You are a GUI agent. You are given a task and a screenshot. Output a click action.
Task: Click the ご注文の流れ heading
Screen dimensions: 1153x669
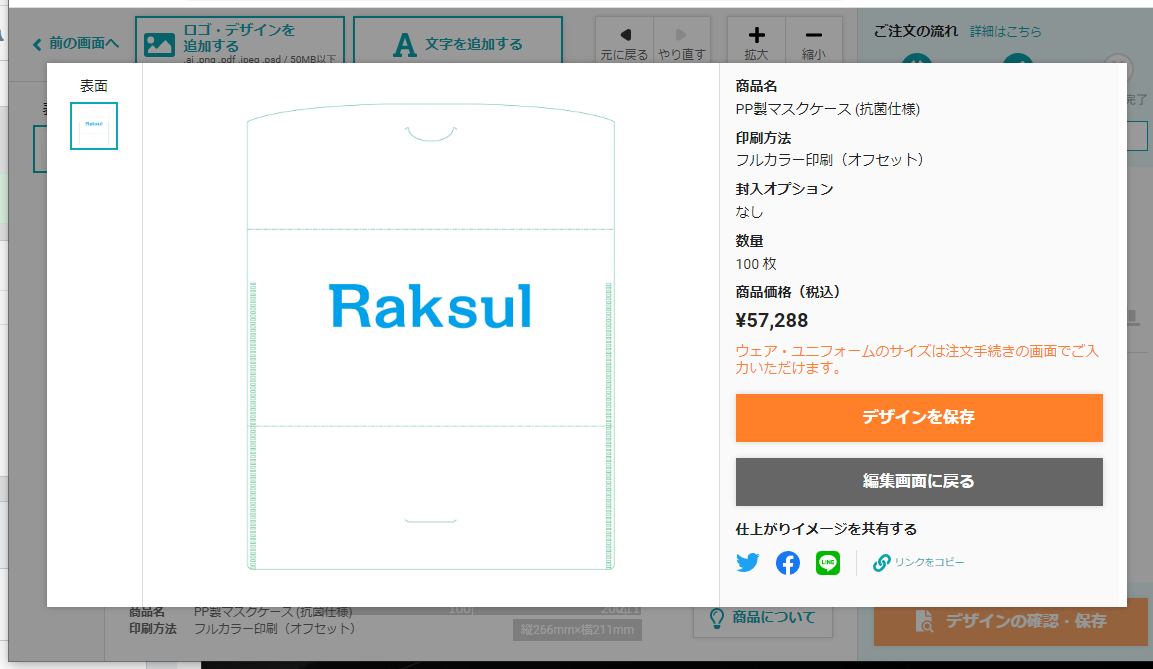click(x=915, y=31)
